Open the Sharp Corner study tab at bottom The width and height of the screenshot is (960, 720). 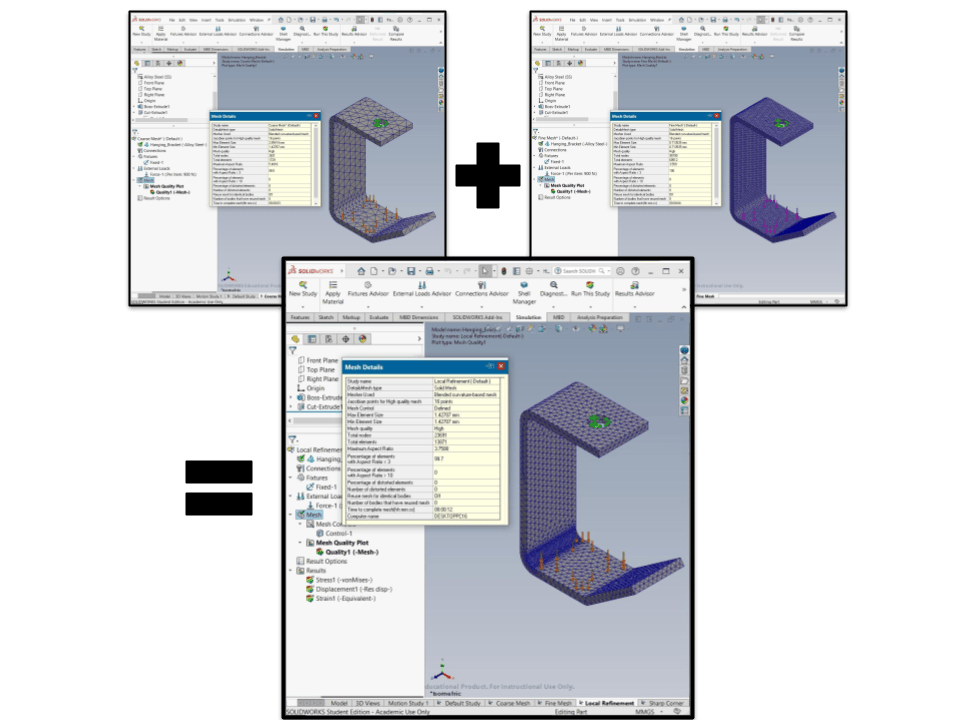pyautogui.click(x=662, y=703)
